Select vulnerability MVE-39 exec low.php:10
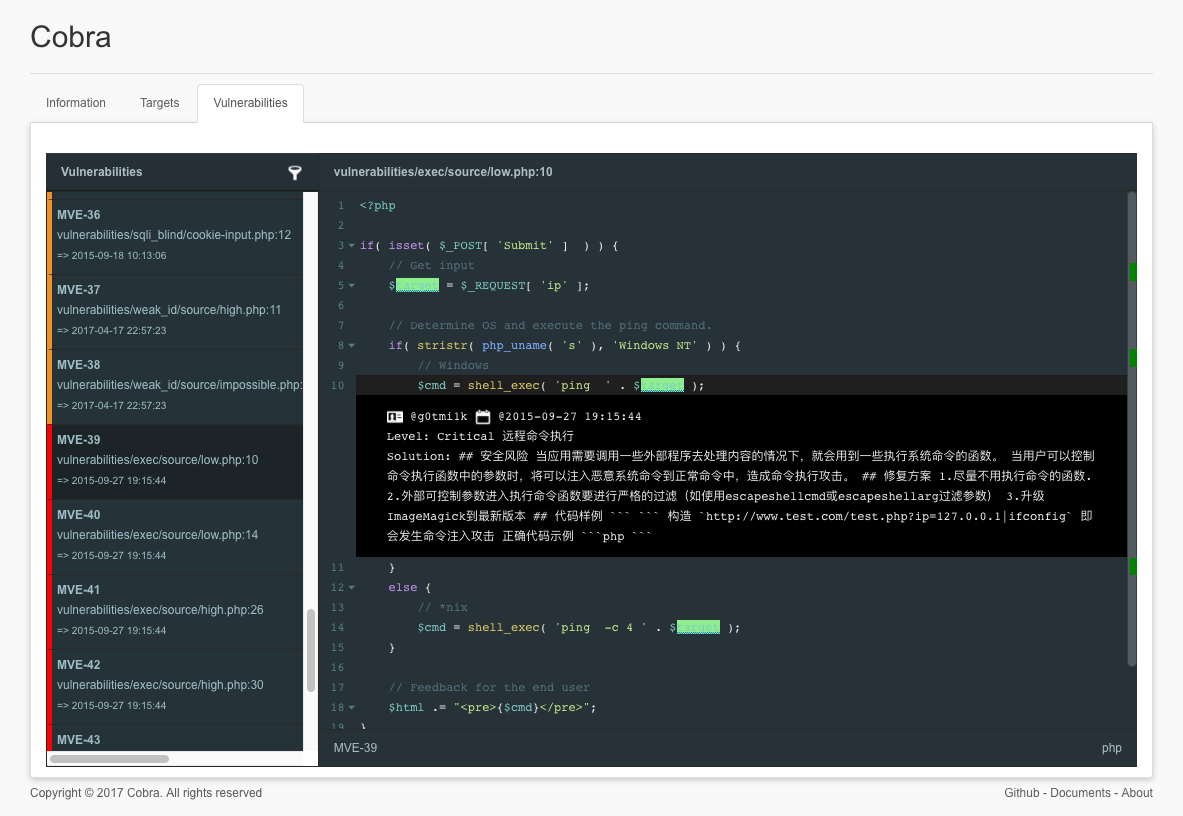1183x816 pixels. pyautogui.click(x=175, y=462)
